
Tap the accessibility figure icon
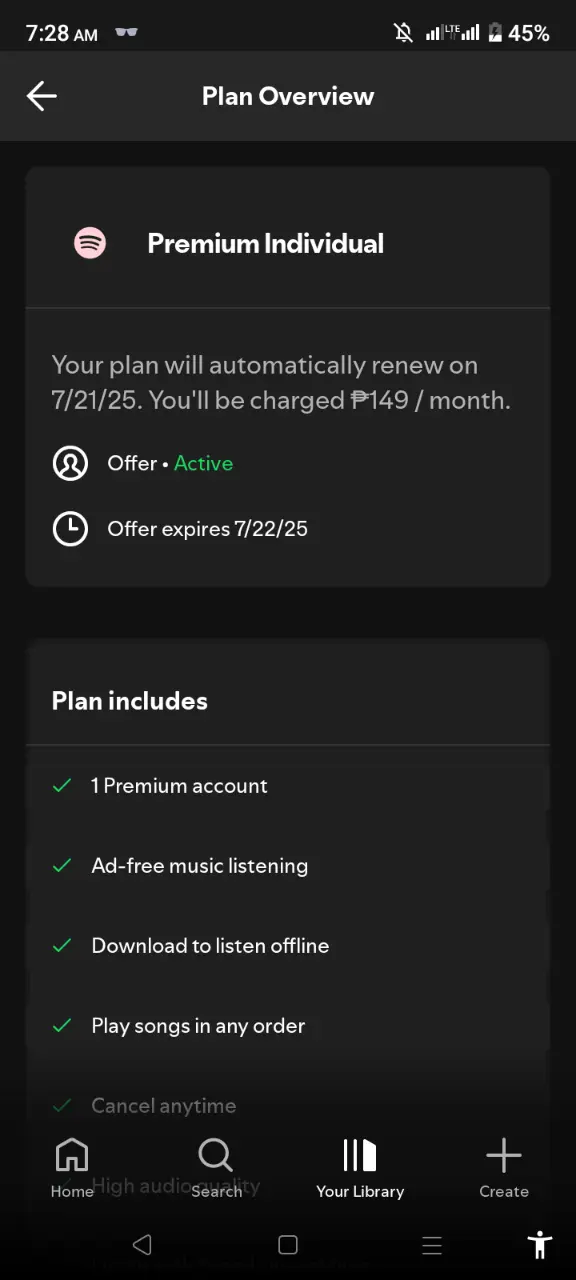(x=540, y=1245)
